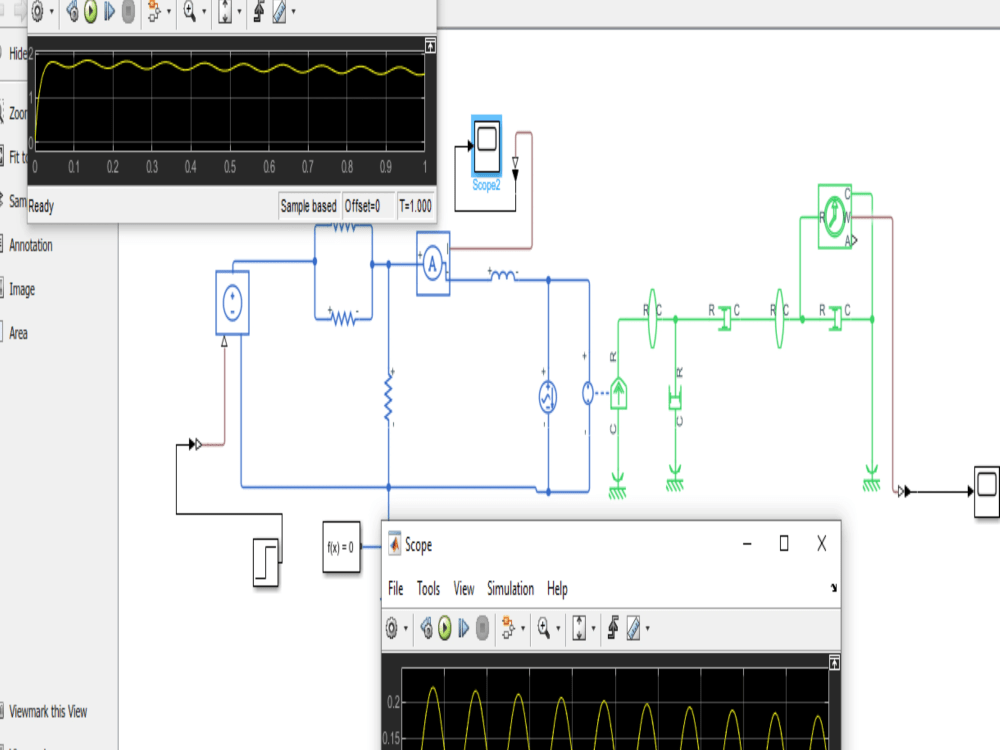Open Triggers icon in lower Scope toolbar
The height and width of the screenshot is (750, 1000).
(613, 628)
